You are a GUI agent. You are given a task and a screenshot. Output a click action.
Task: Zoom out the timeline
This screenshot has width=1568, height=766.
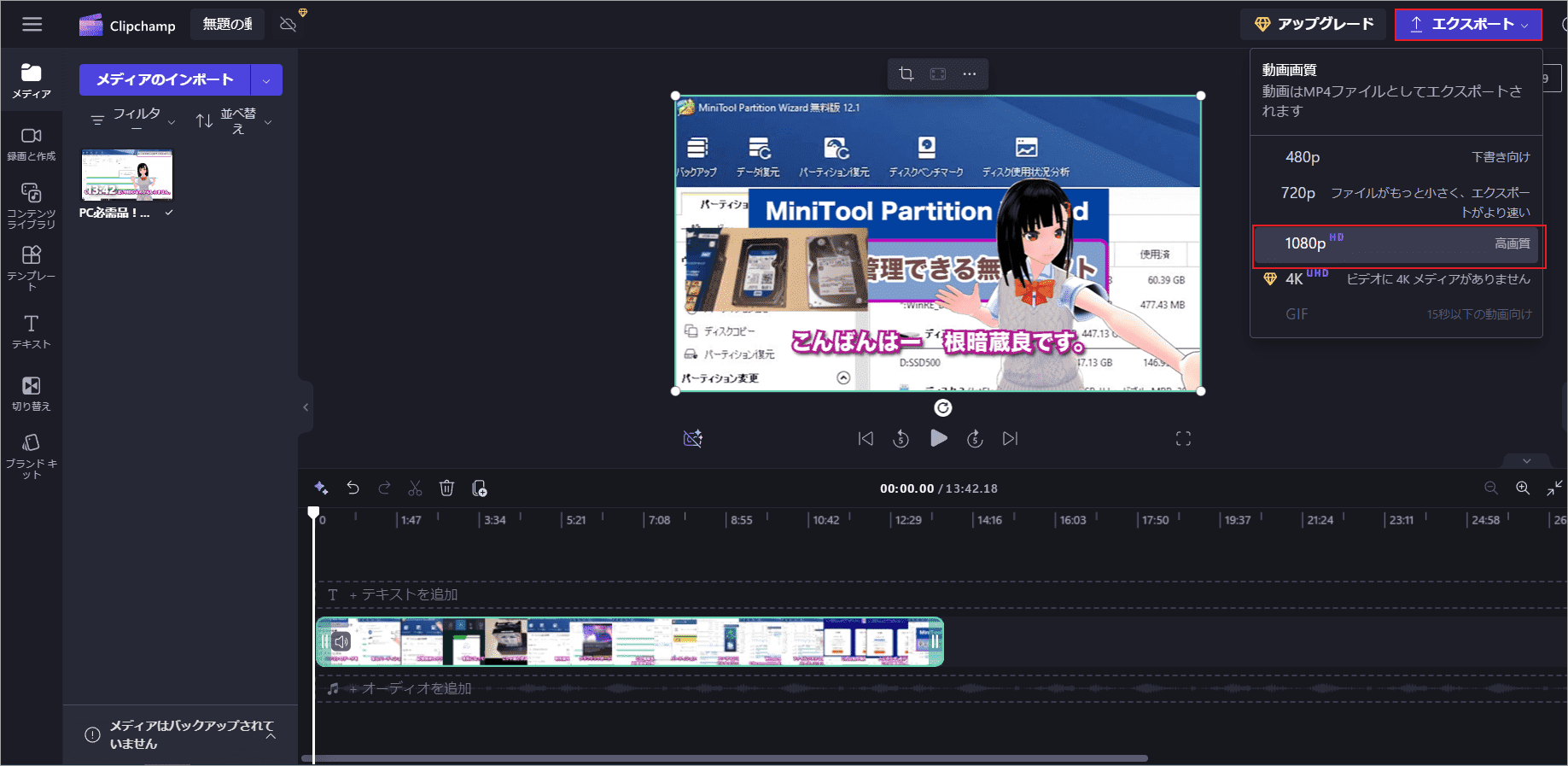pos(1491,488)
